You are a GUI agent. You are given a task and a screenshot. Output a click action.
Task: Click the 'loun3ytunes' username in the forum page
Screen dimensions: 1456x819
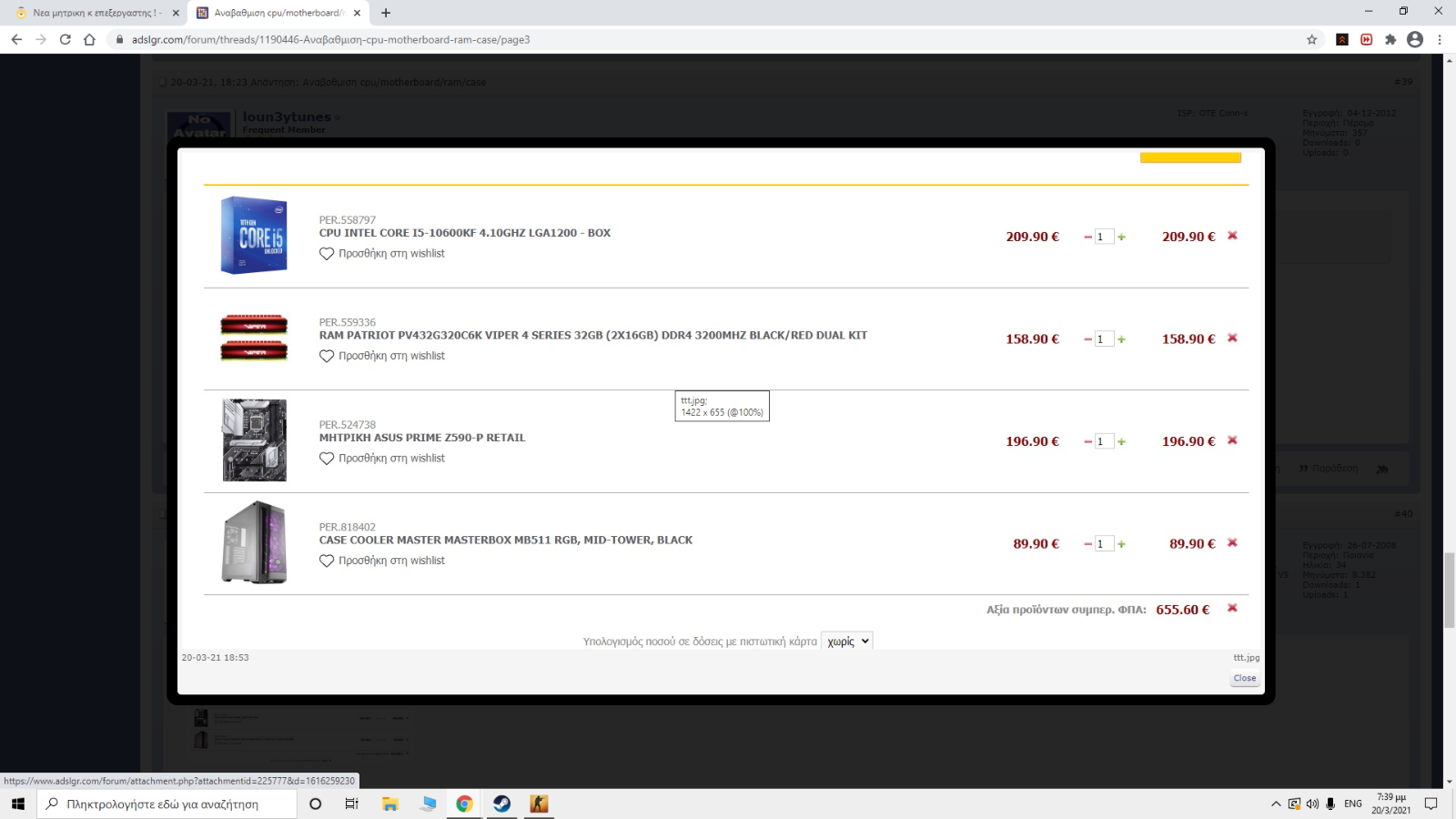[x=287, y=116]
